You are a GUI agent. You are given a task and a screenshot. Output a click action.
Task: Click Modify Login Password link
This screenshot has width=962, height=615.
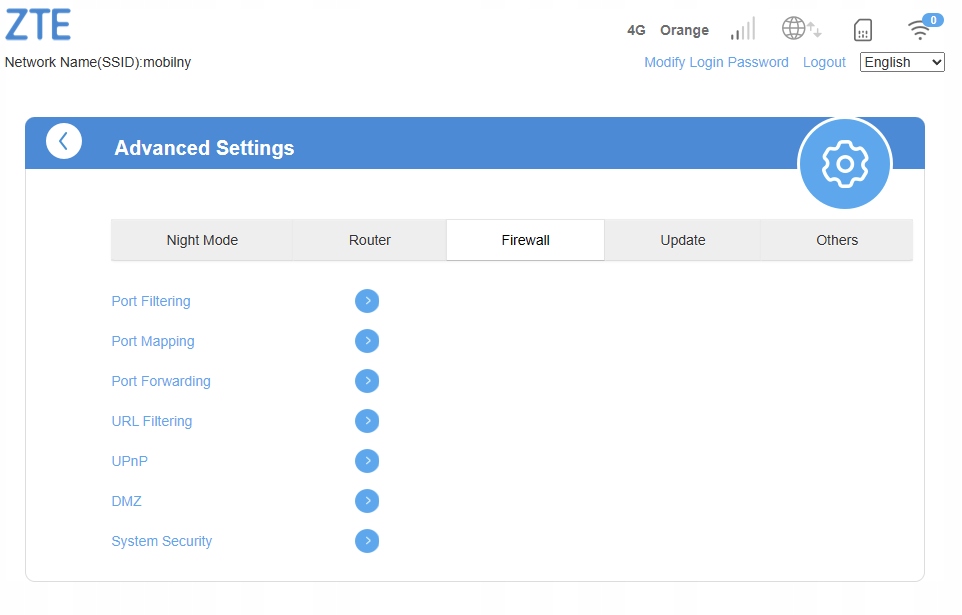click(716, 62)
